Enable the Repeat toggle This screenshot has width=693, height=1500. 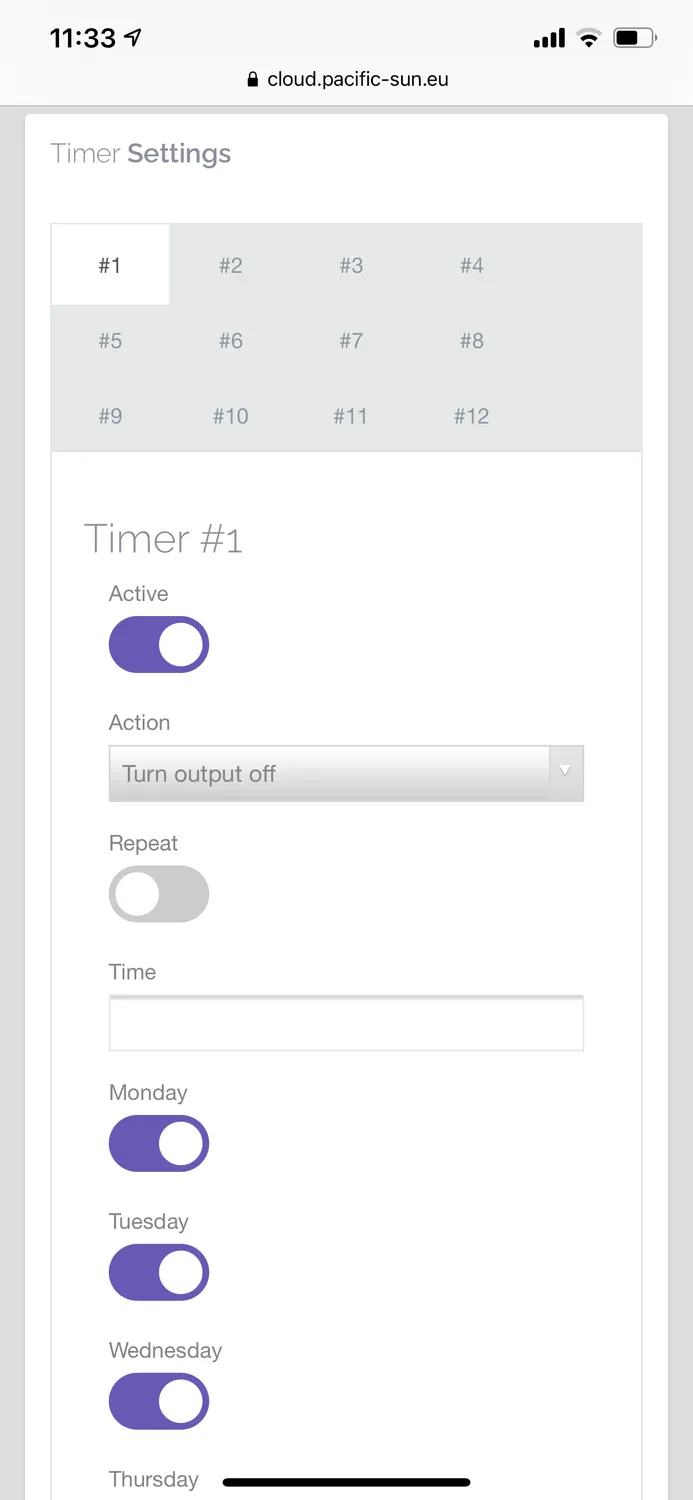159,894
